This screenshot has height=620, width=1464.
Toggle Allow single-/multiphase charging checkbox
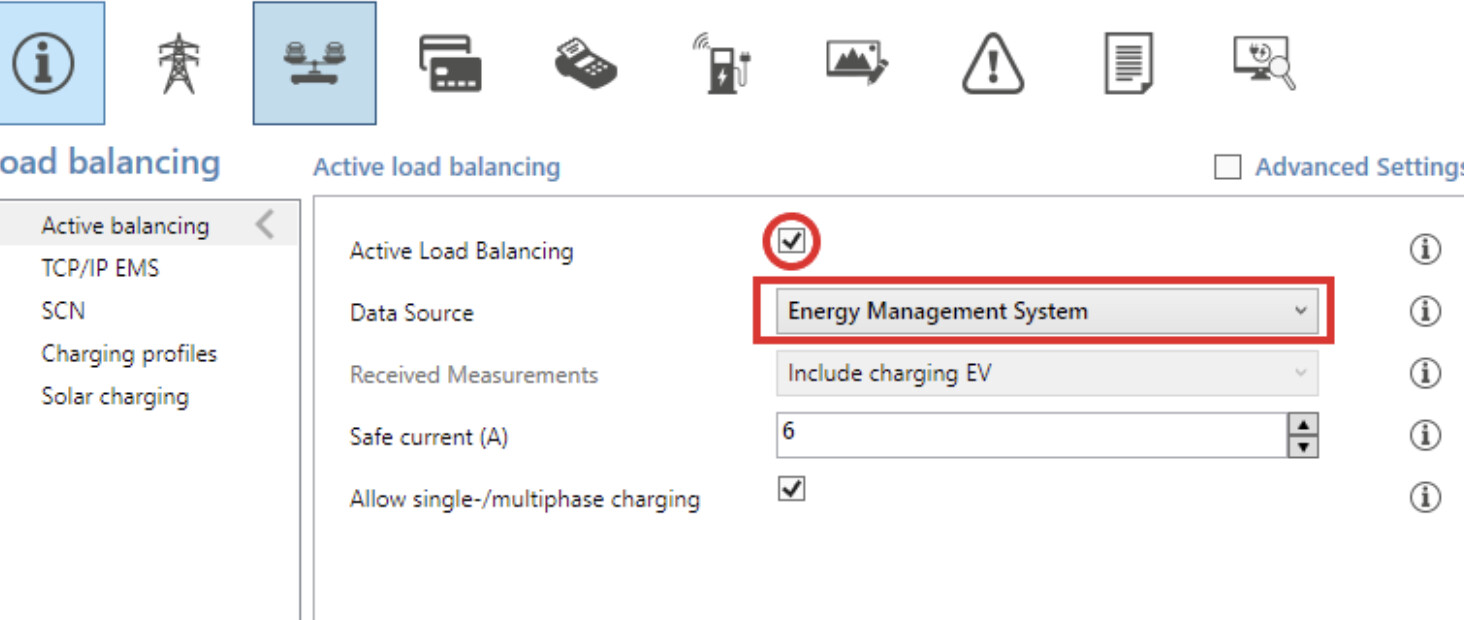click(x=792, y=489)
